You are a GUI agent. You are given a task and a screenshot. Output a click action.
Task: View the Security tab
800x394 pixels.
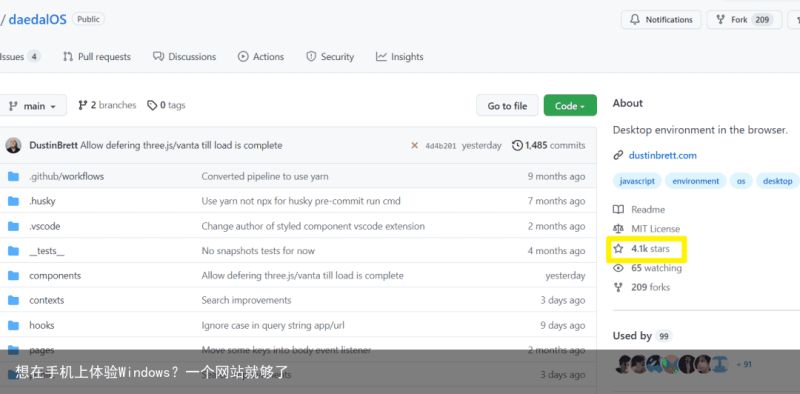click(x=330, y=57)
